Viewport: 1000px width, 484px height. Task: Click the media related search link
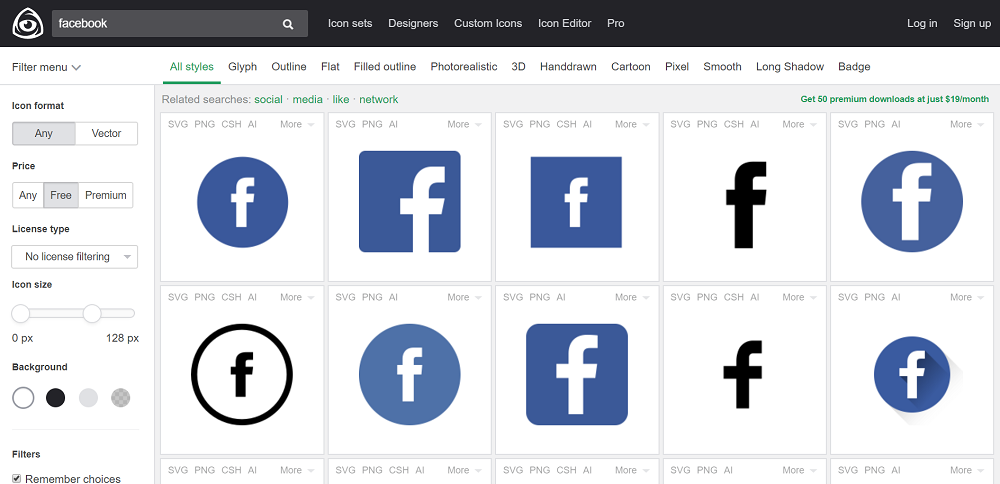[x=307, y=99]
